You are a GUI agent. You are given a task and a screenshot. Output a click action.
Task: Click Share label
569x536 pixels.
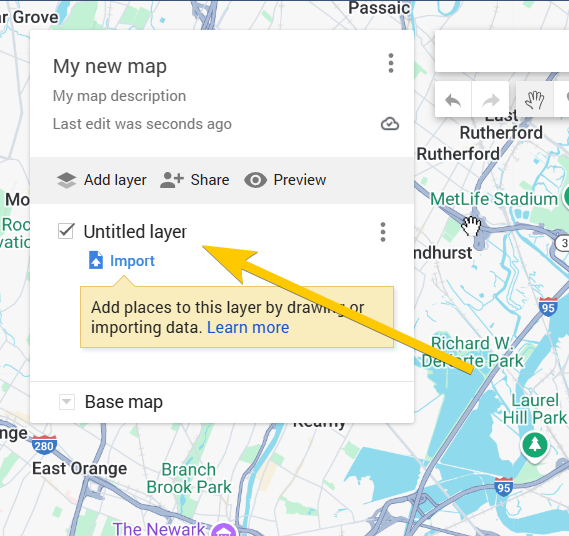[210, 180]
